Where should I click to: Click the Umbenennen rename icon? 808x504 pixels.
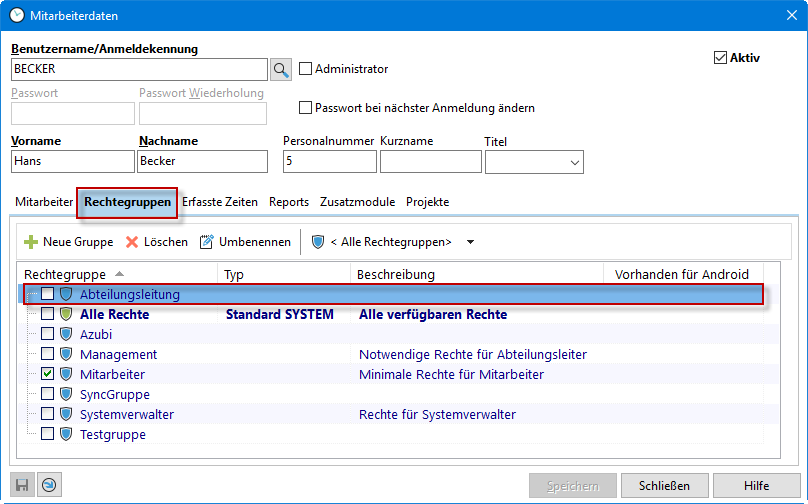[x=207, y=242]
